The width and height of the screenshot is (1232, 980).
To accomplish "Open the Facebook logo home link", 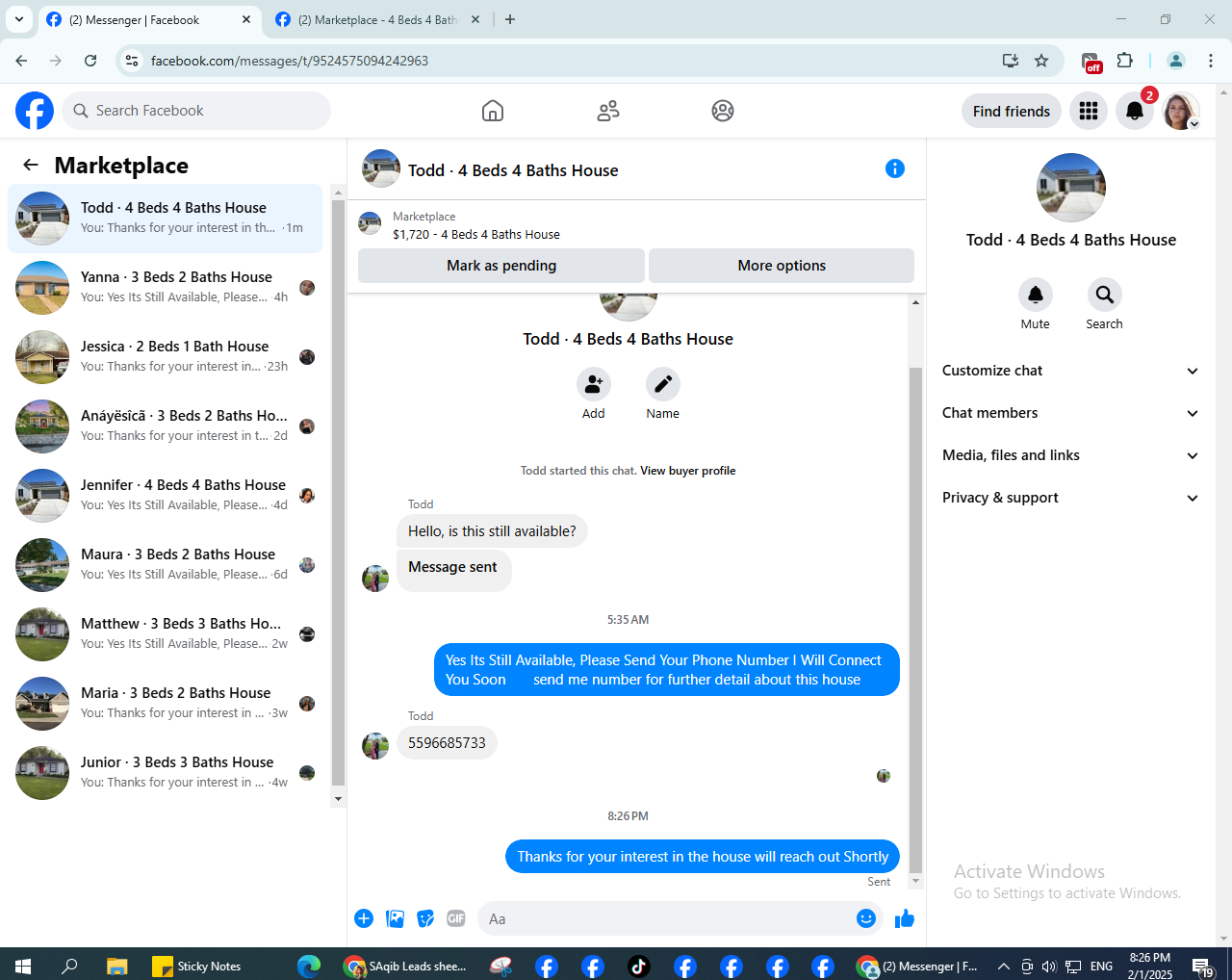I will point(35,111).
